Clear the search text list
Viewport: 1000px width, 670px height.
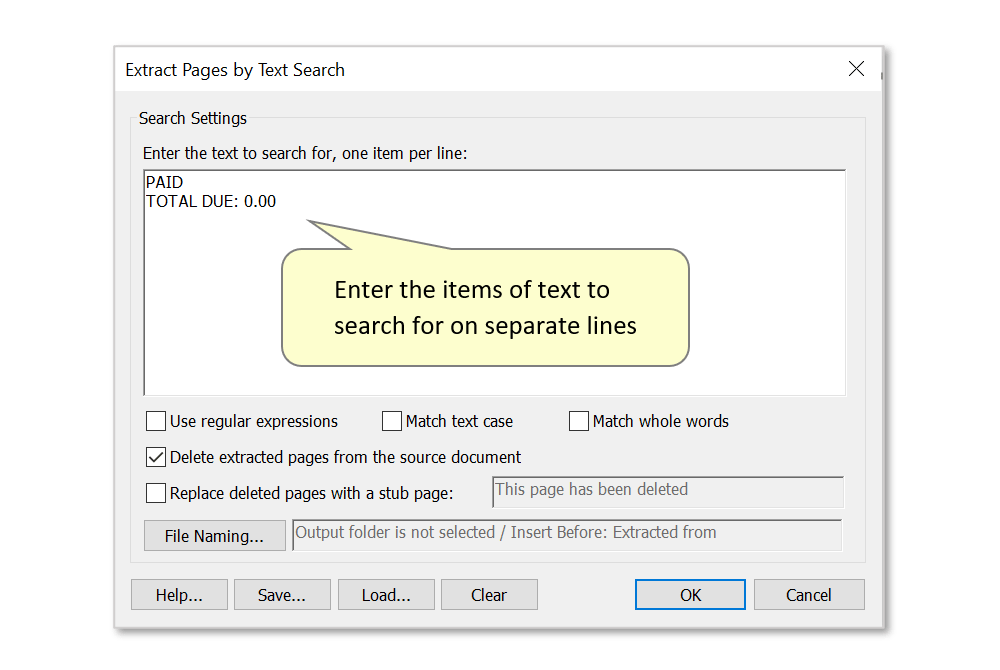click(x=489, y=594)
